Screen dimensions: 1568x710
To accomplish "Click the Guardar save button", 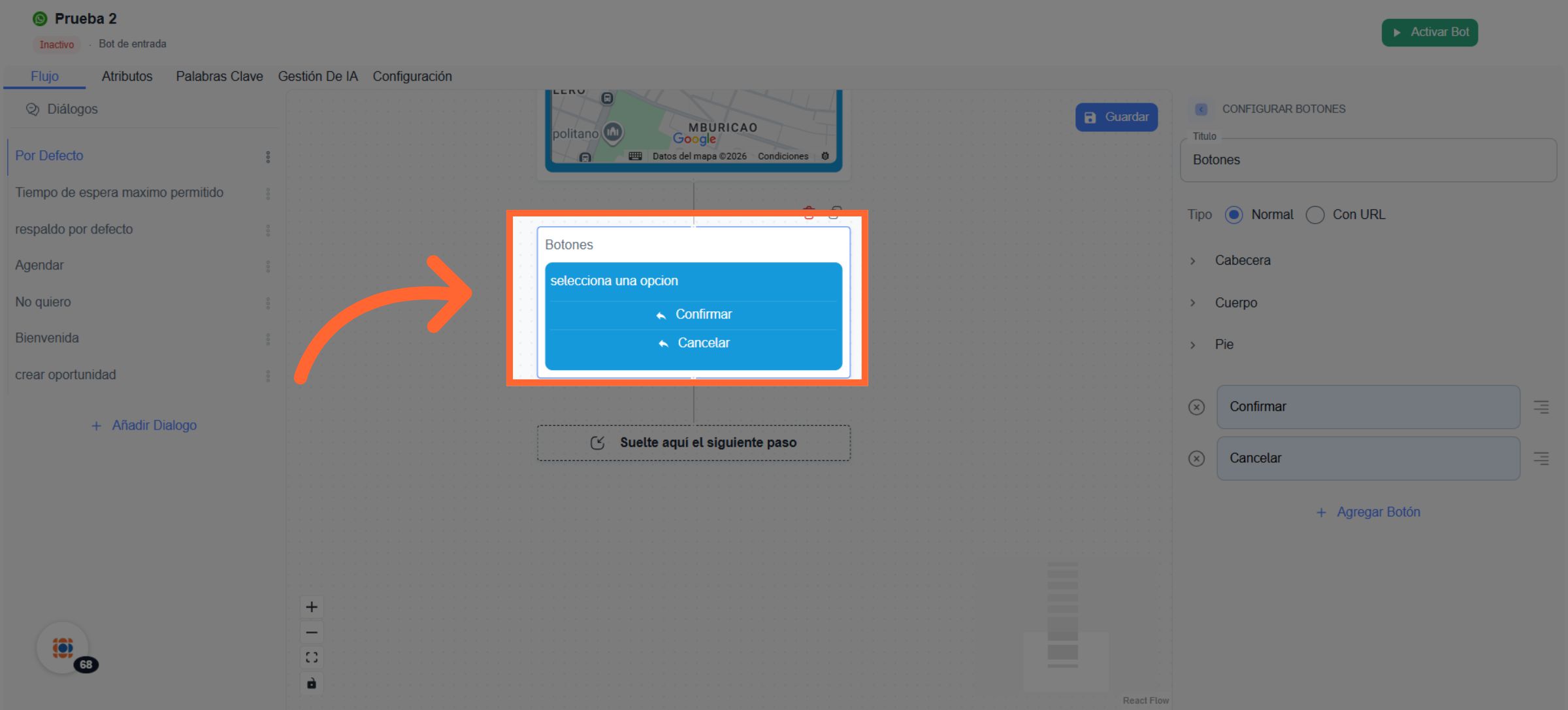I will coord(1117,117).
